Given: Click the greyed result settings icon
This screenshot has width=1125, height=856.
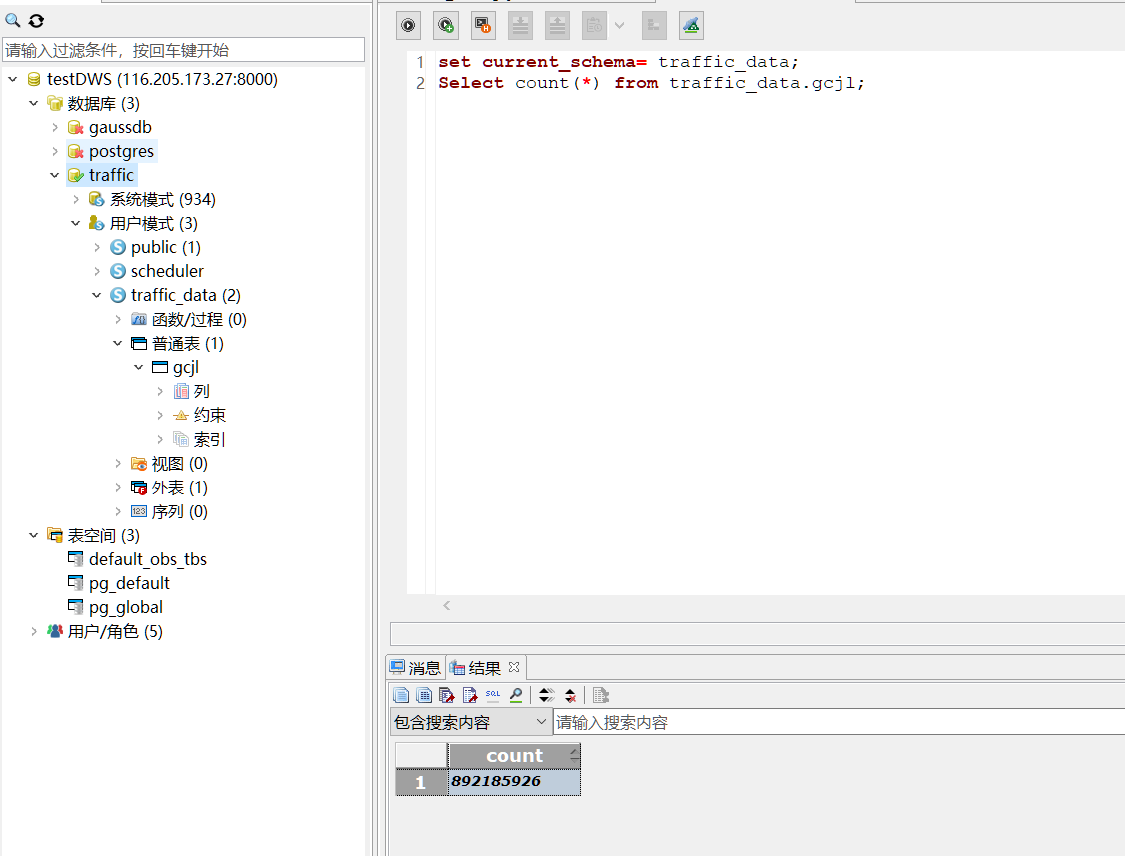Looking at the screenshot, I should (x=601, y=695).
